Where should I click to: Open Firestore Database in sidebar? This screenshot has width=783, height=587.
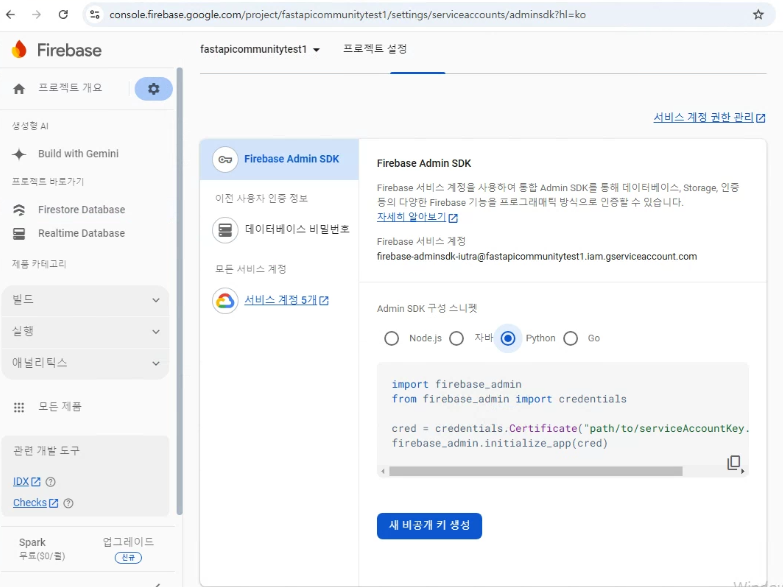point(82,210)
